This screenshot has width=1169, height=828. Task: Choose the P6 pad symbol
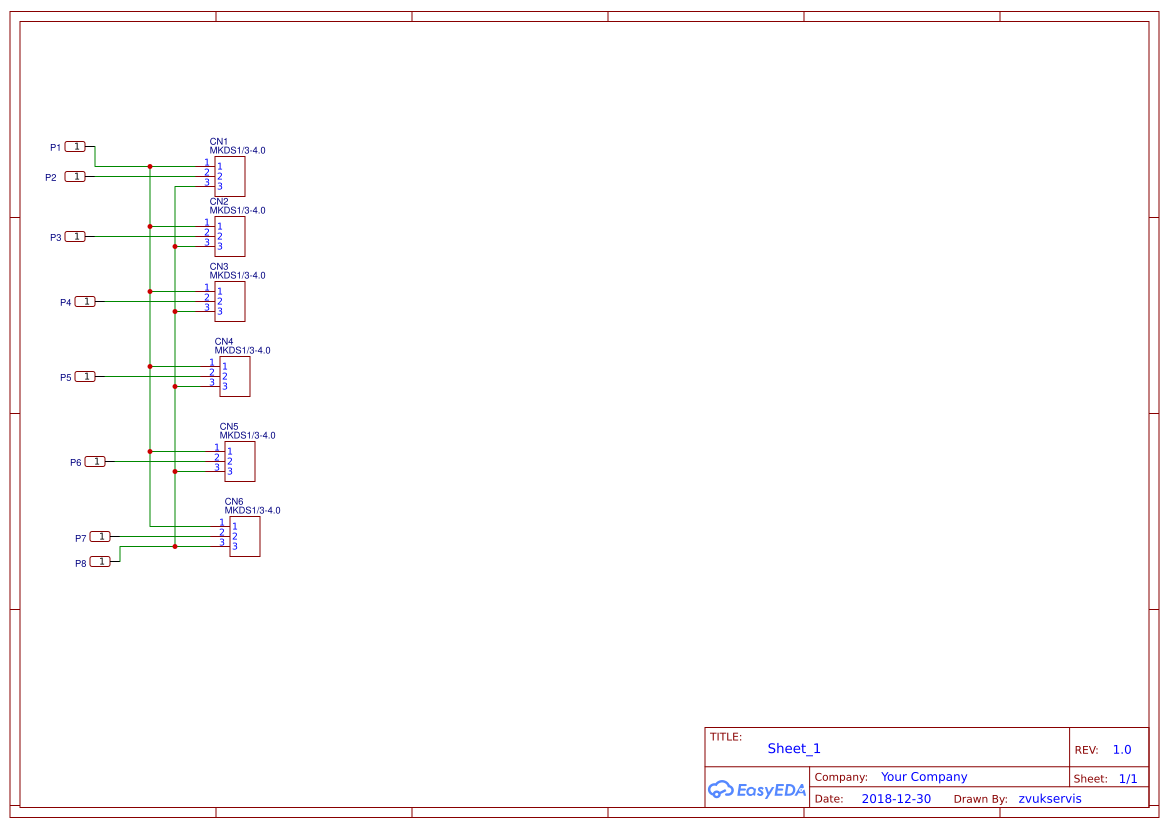95,461
